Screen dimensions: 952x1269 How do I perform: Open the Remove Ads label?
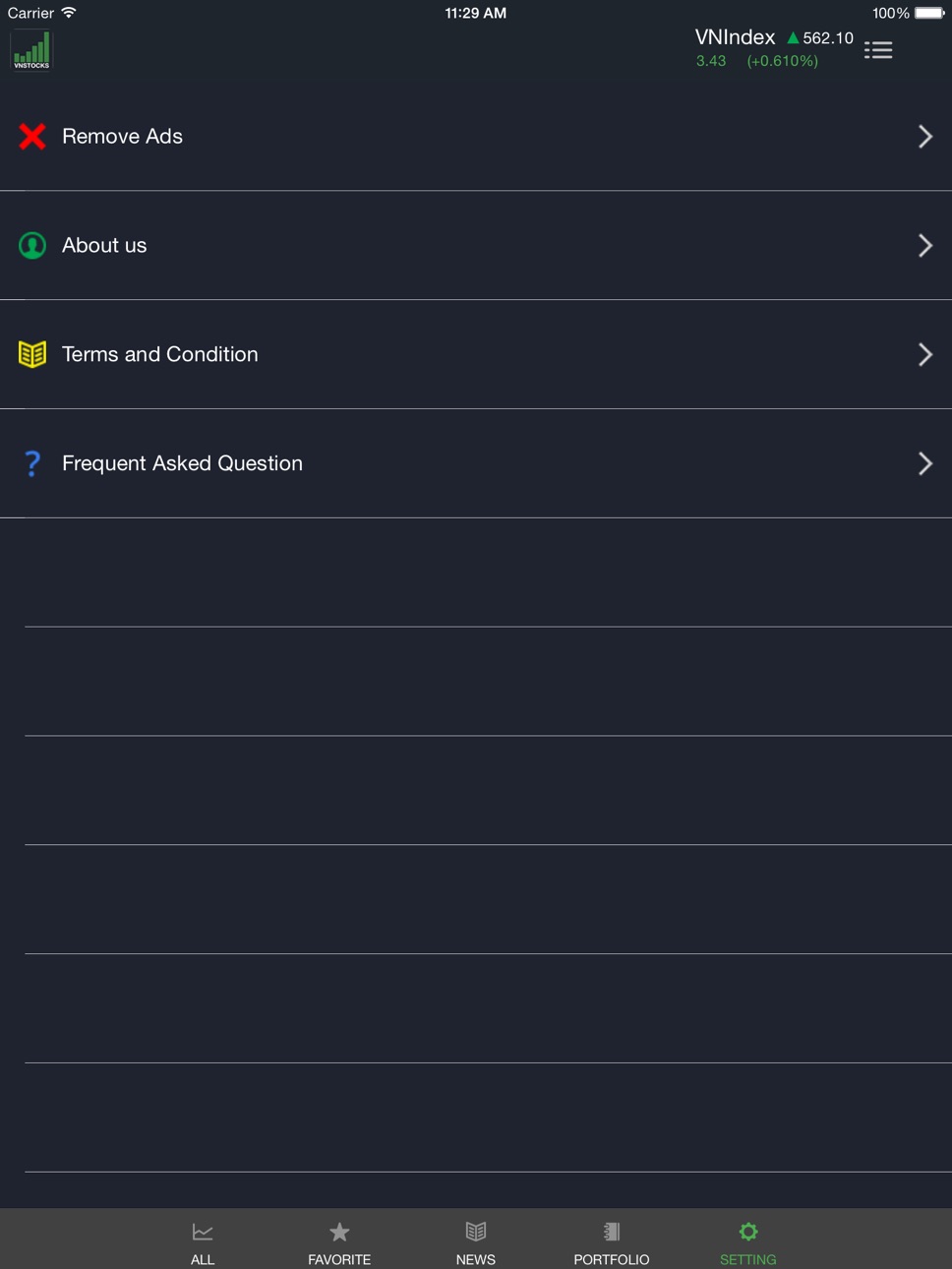pyautogui.click(x=122, y=137)
